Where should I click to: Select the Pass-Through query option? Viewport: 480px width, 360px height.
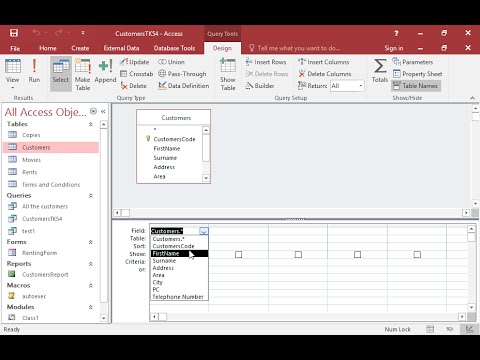[x=182, y=74]
